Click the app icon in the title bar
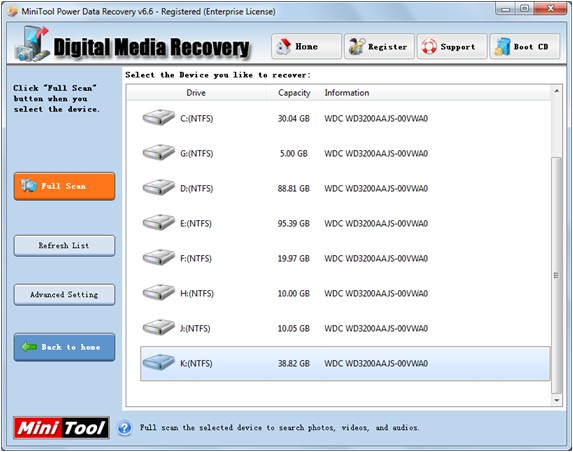 [x=12, y=12]
